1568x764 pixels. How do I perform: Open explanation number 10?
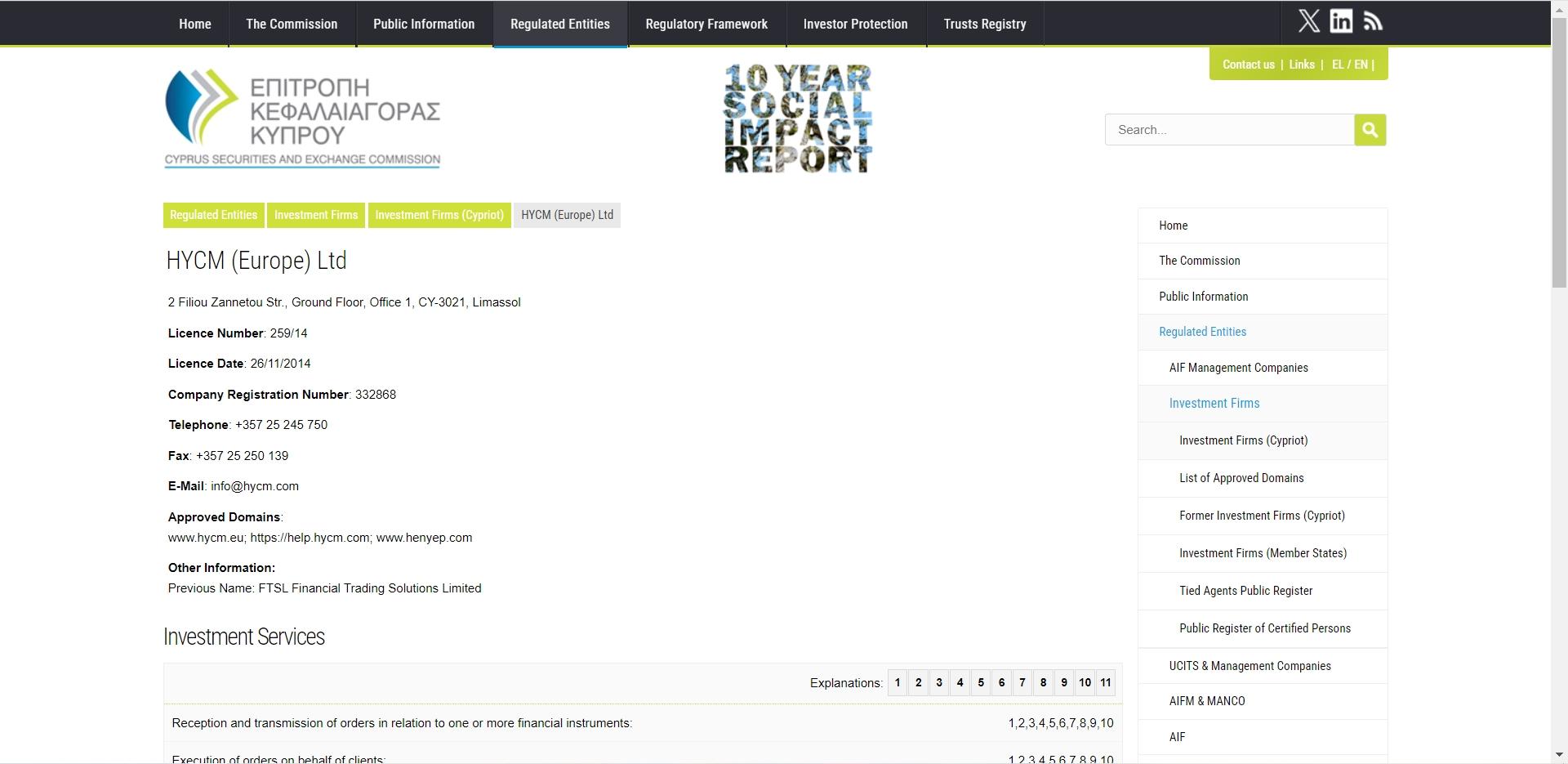coord(1085,682)
